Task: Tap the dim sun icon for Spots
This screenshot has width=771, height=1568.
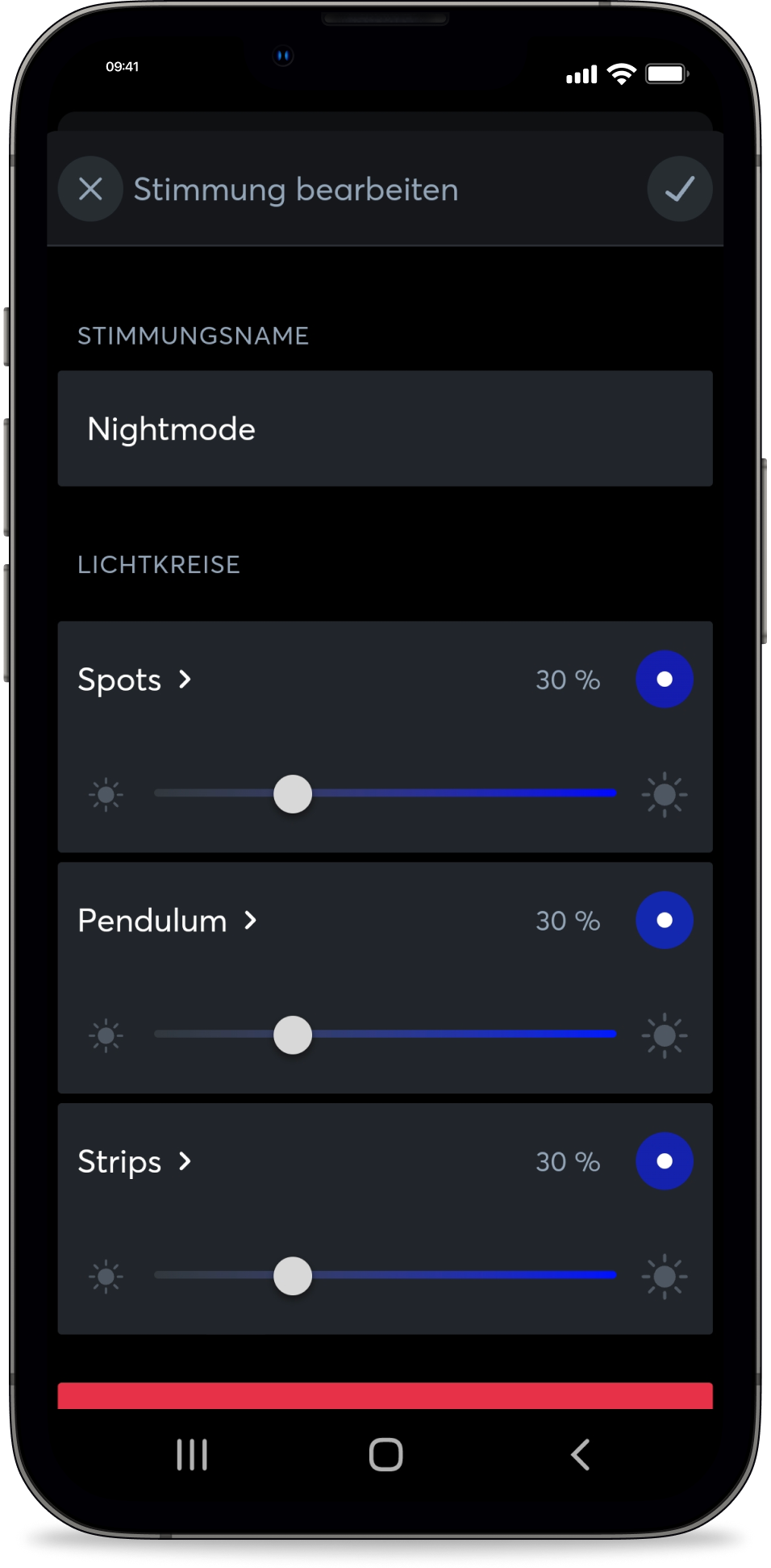Action: 106,795
